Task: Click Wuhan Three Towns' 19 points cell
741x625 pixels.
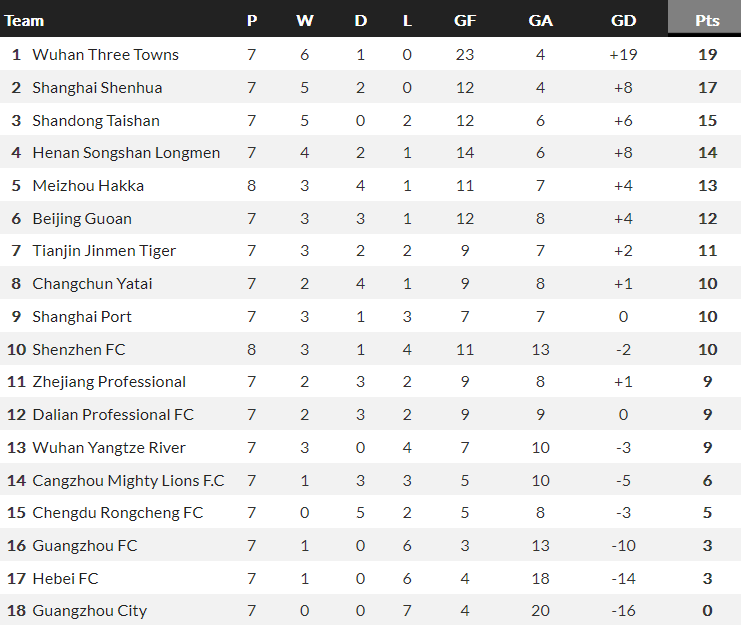Action: coord(707,54)
